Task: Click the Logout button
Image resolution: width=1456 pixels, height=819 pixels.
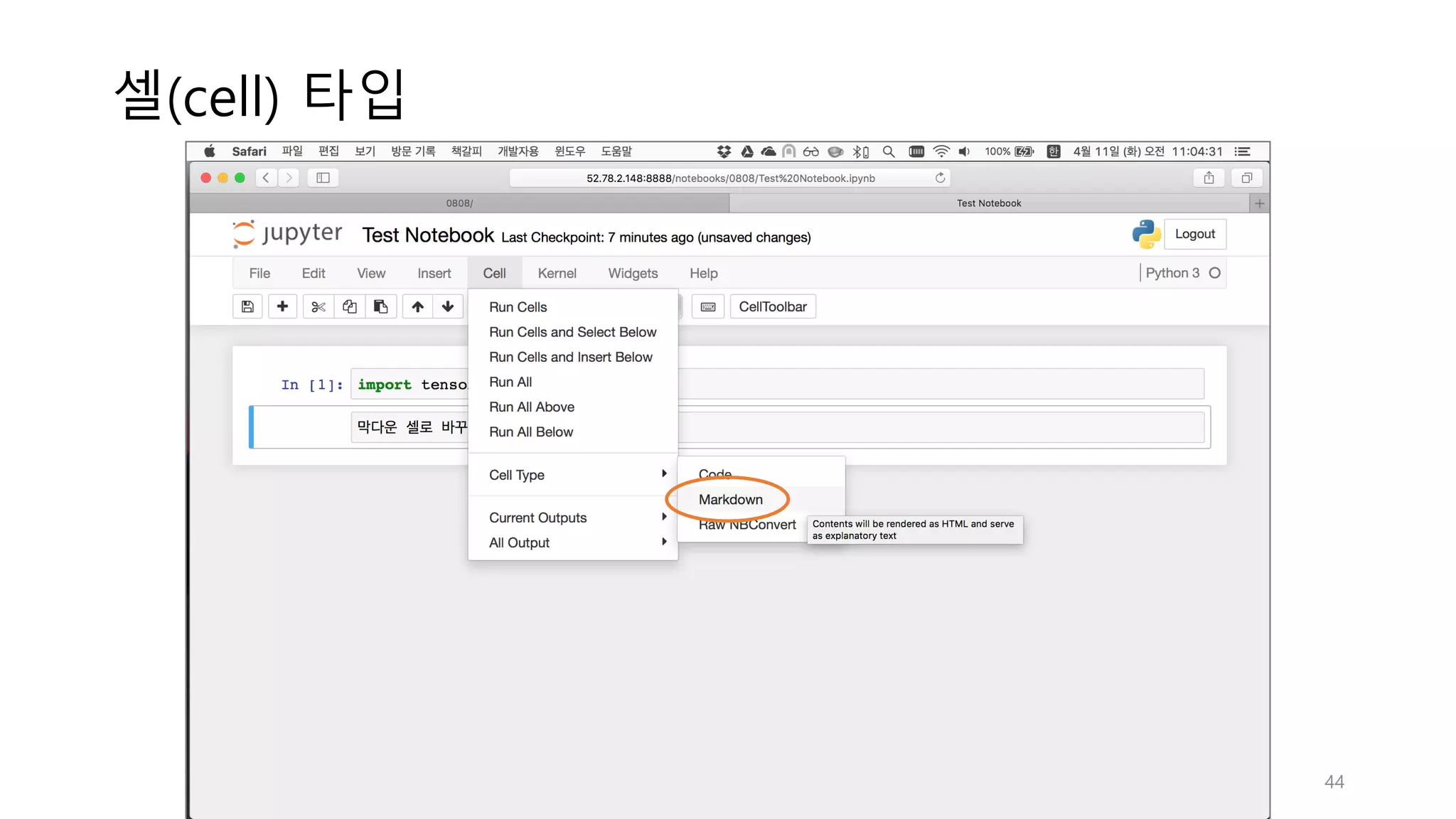Action: (1195, 234)
